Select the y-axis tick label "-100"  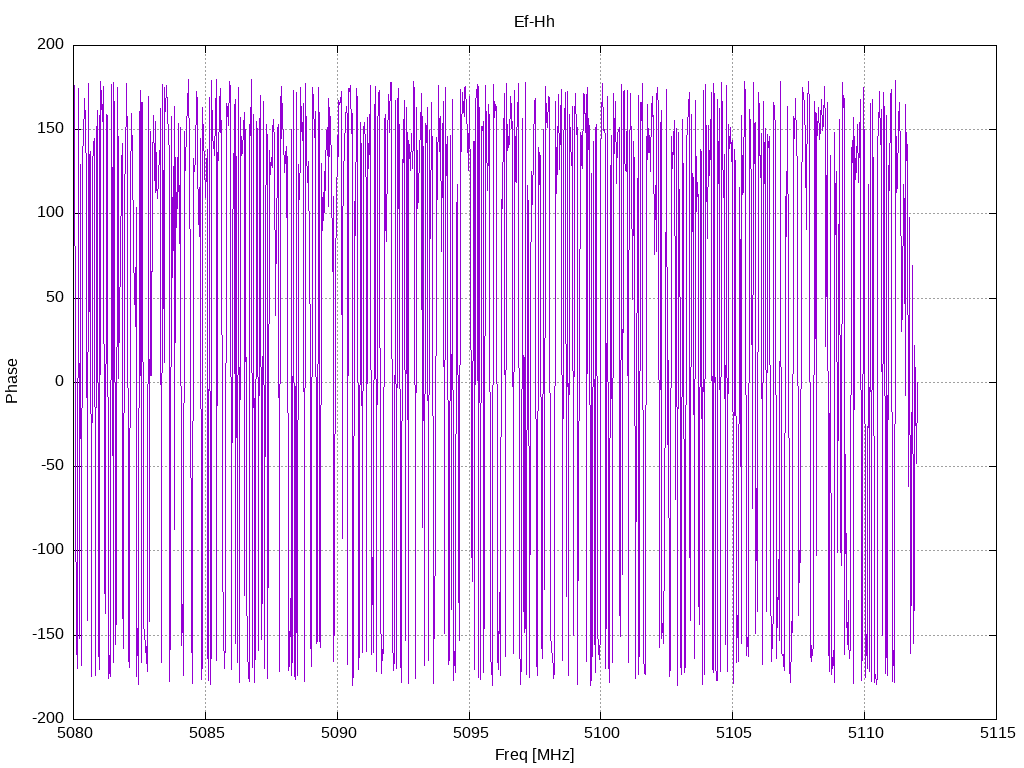48,549
